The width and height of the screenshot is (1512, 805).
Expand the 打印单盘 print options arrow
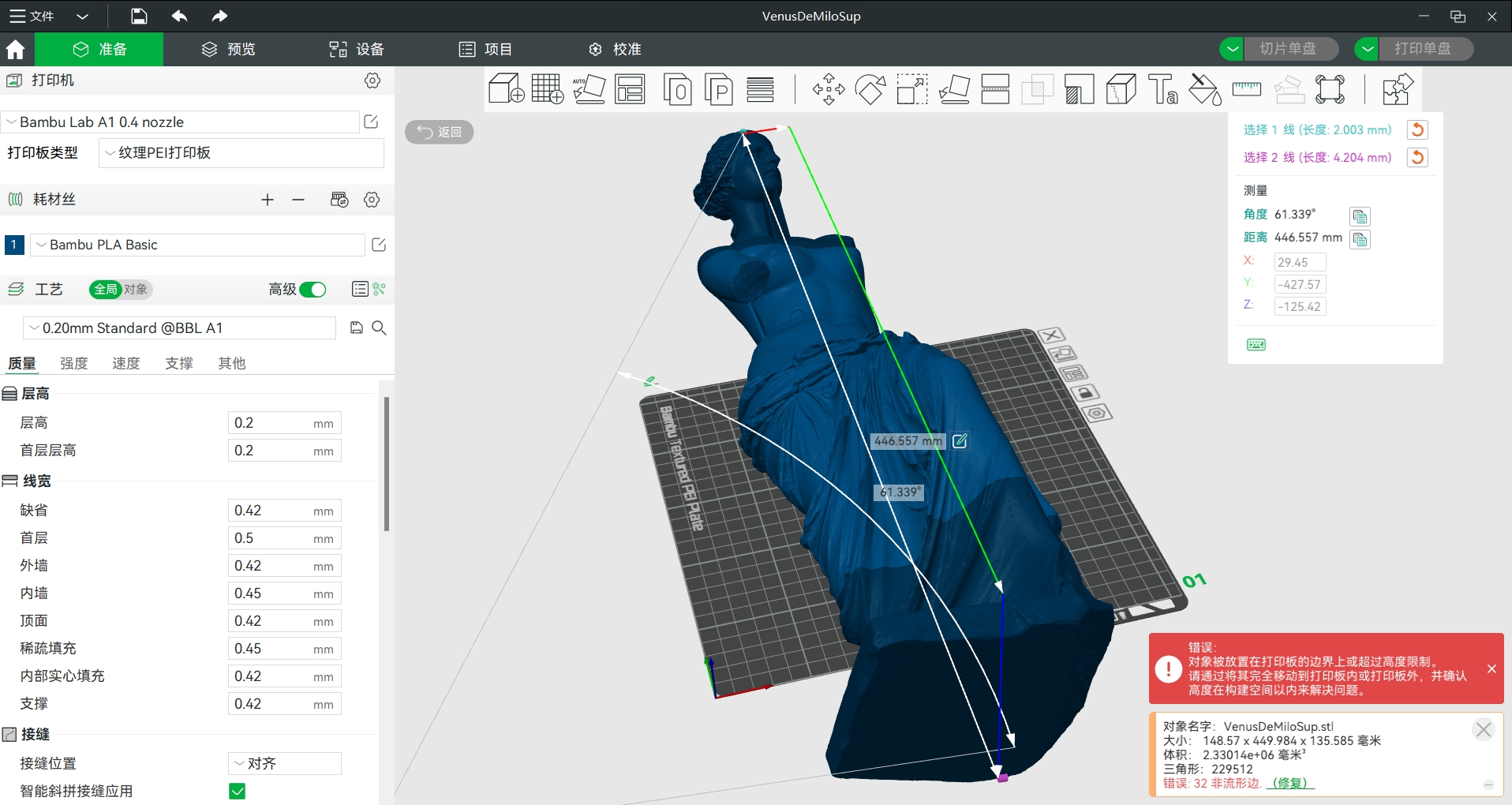point(1367,49)
